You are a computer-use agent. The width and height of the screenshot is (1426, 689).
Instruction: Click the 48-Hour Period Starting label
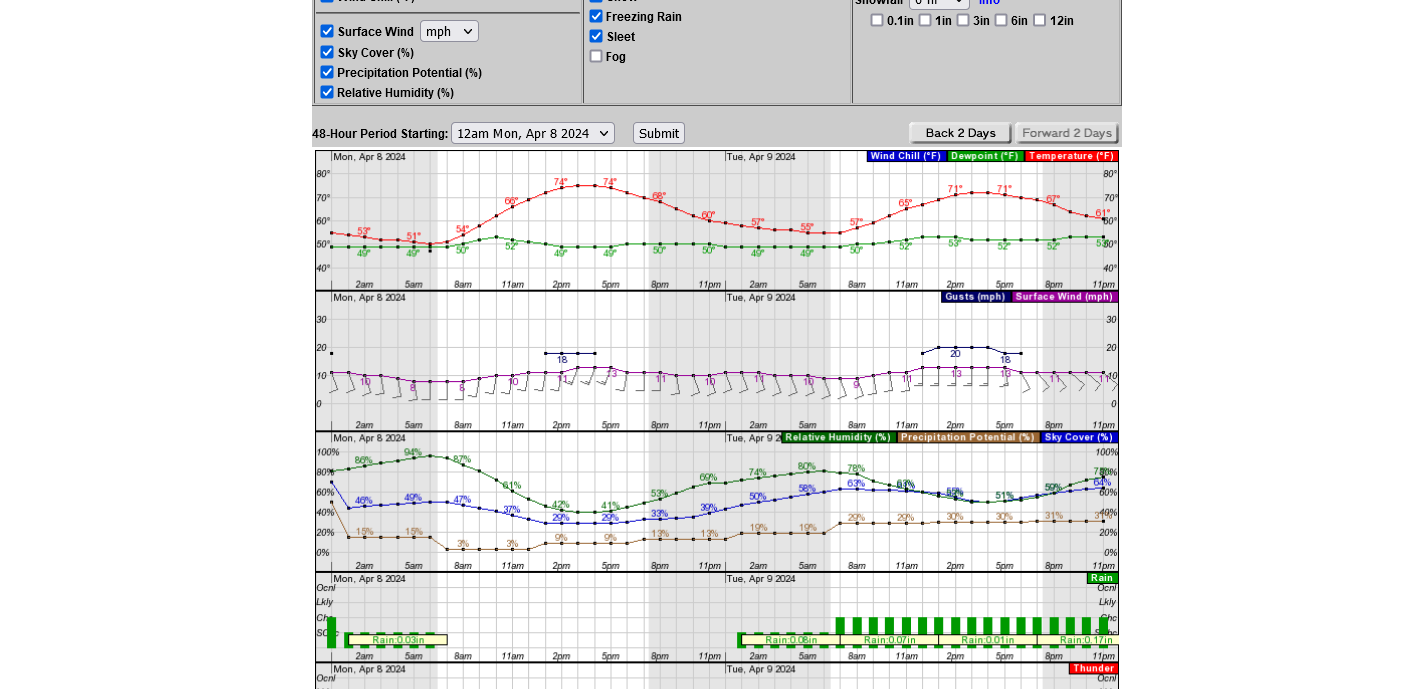point(380,134)
